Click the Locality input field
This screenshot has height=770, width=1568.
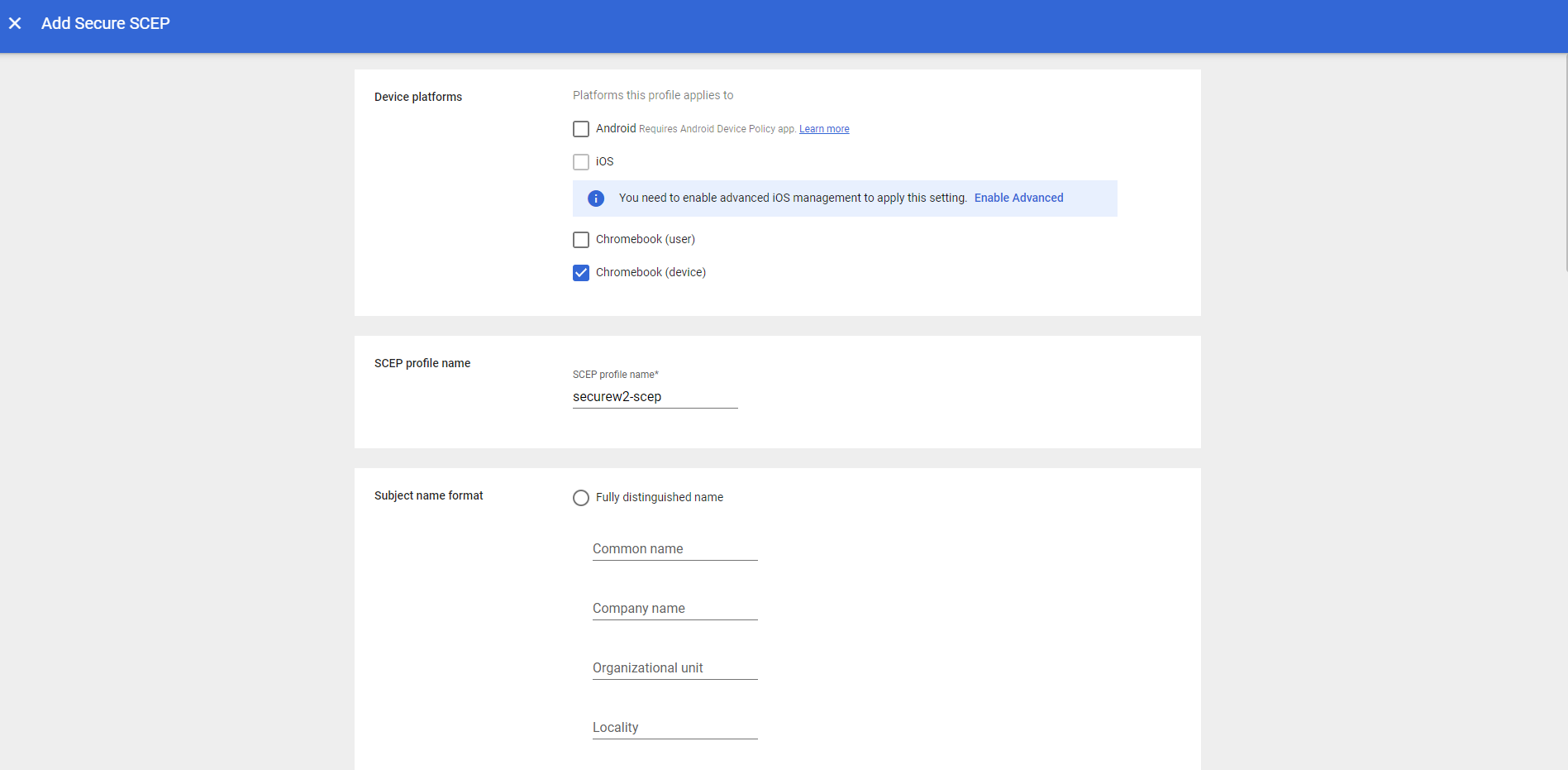point(674,728)
